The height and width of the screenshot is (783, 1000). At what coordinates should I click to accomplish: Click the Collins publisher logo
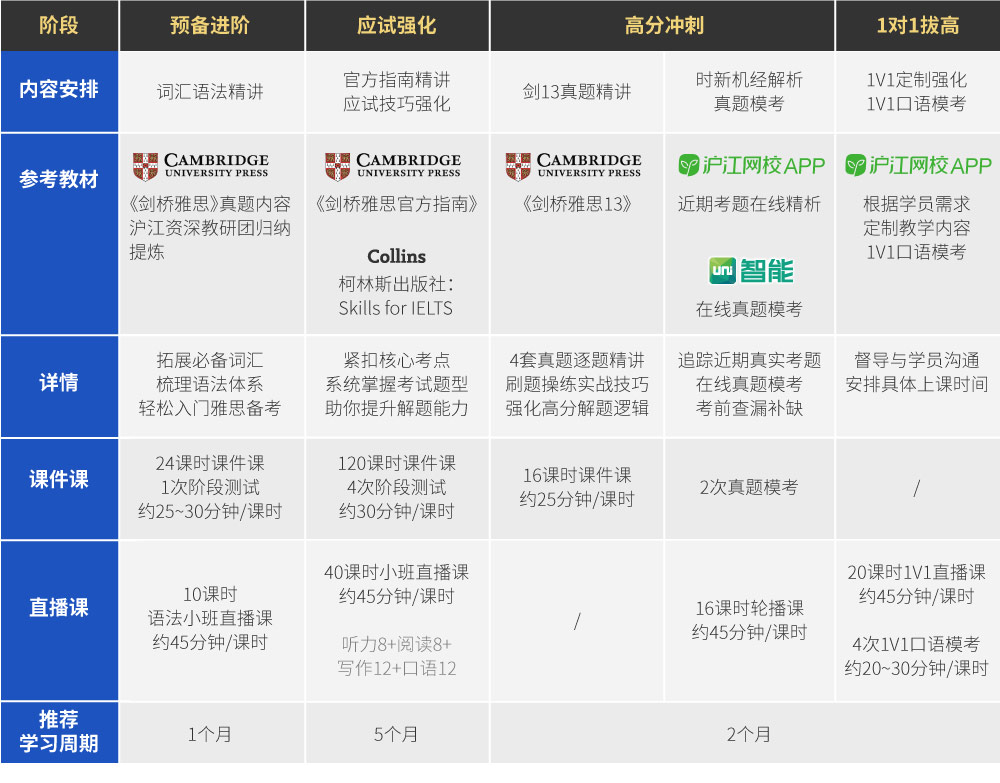(x=396, y=256)
